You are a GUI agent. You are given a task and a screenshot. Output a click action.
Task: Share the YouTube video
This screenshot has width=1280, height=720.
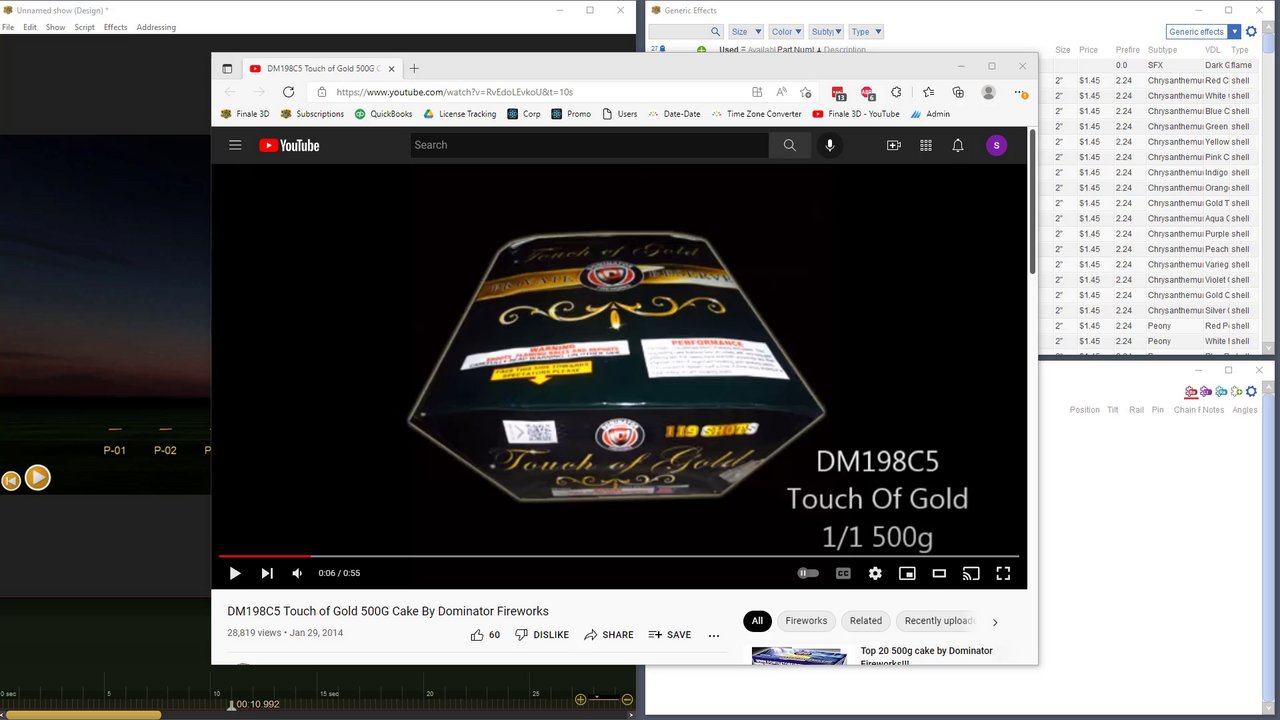(x=608, y=635)
